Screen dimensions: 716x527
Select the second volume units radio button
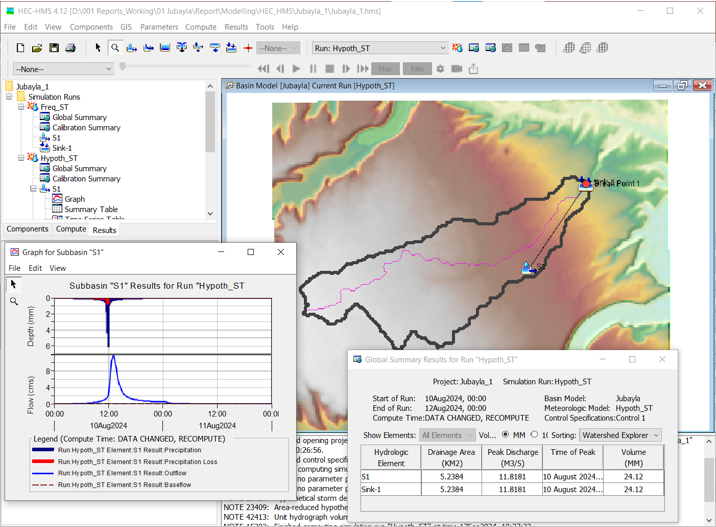(534, 435)
